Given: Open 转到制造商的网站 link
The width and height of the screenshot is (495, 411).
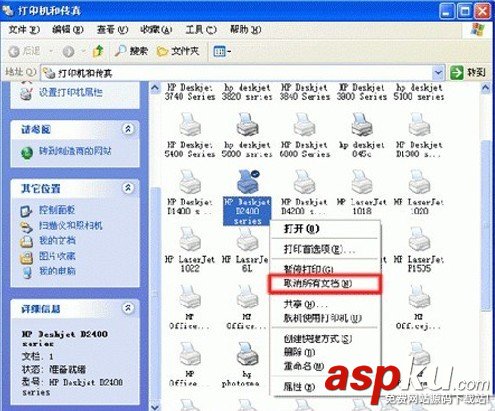Looking at the screenshot, I should (x=75, y=151).
